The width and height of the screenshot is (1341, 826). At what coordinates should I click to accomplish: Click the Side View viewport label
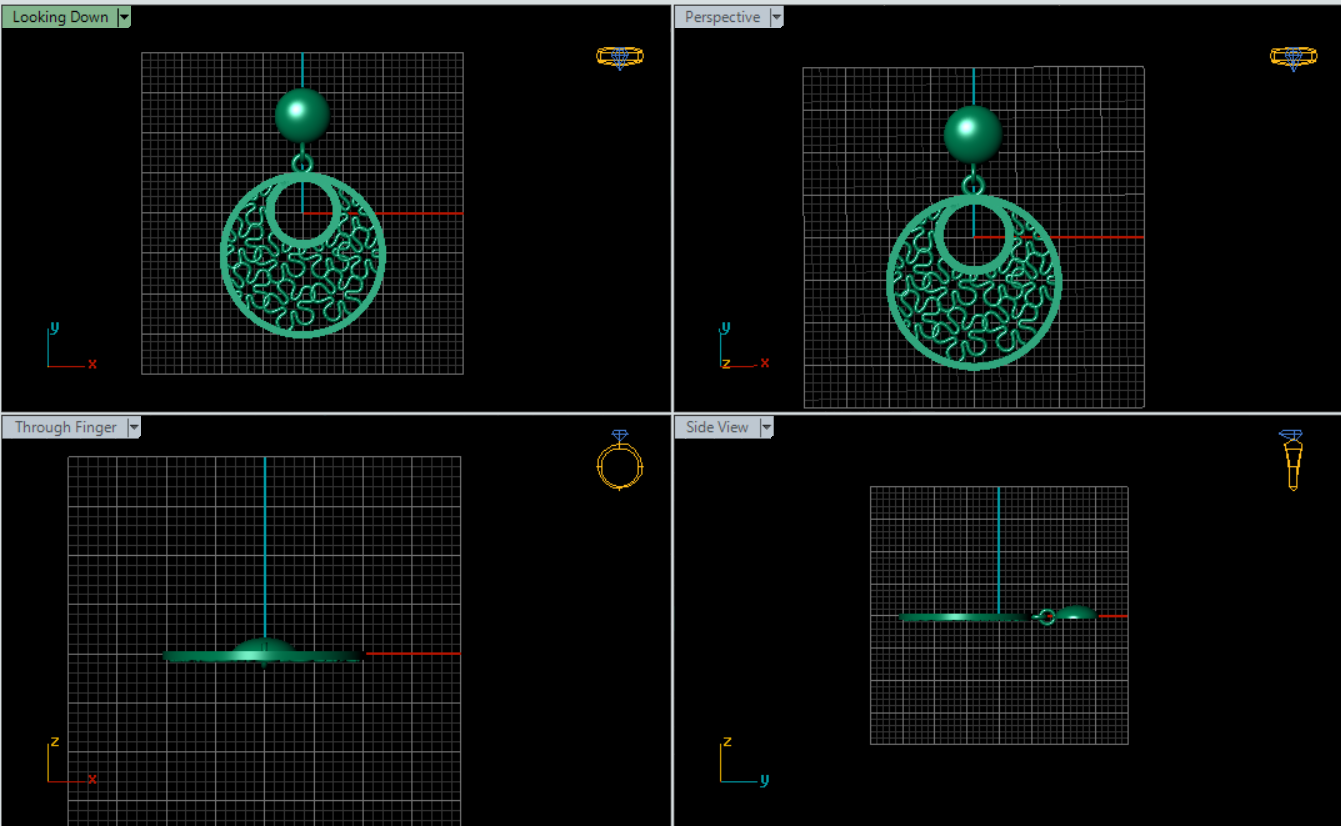pyautogui.click(x=717, y=427)
